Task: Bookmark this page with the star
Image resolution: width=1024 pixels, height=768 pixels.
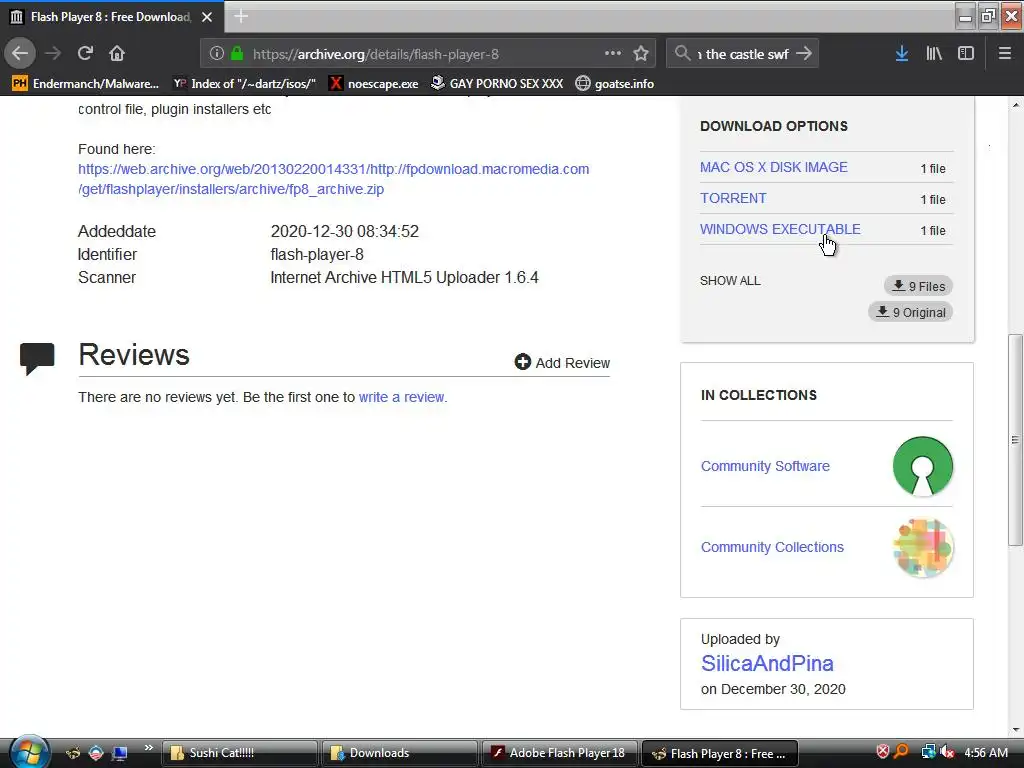Action: (641, 54)
